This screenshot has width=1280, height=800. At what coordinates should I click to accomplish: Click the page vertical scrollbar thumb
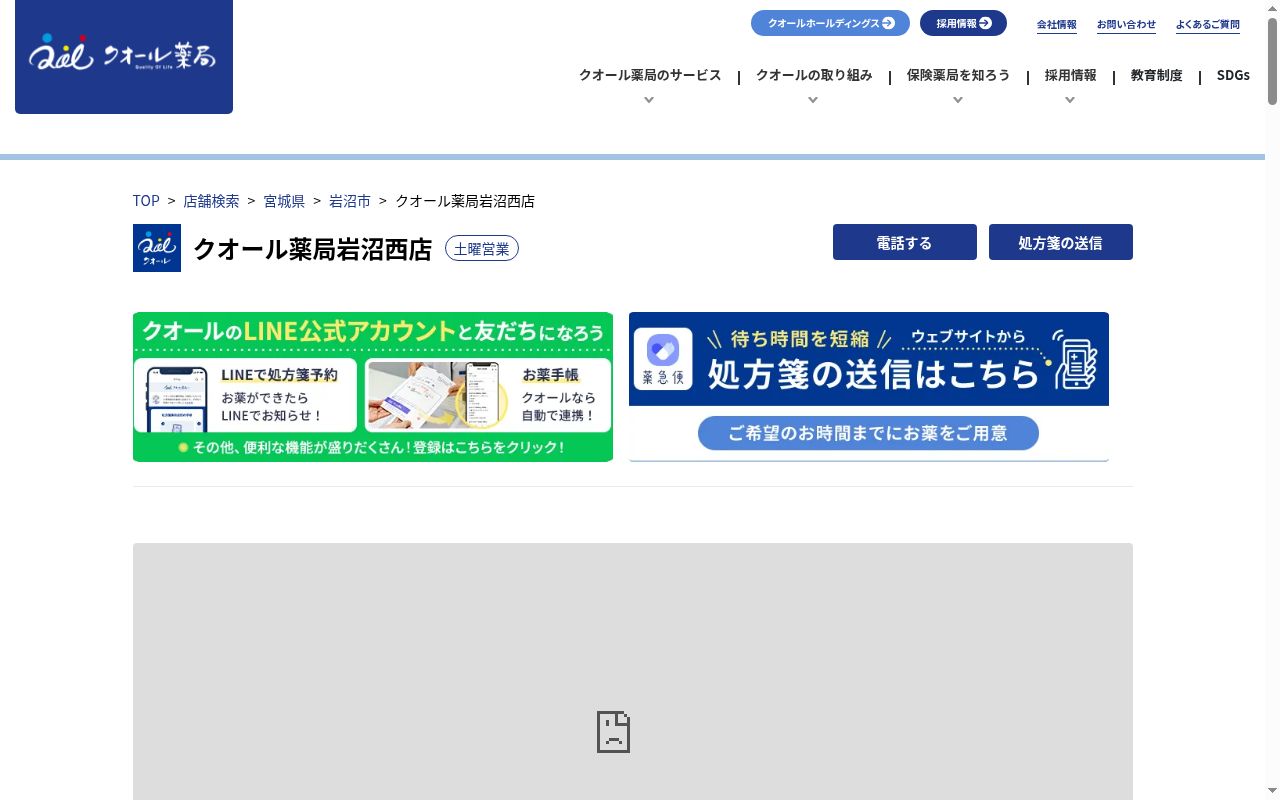pyautogui.click(x=1272, y=60)
